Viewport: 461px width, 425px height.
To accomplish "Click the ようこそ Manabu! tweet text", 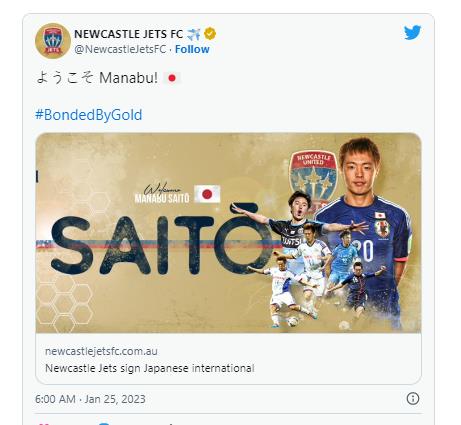I will pos(97,78).
